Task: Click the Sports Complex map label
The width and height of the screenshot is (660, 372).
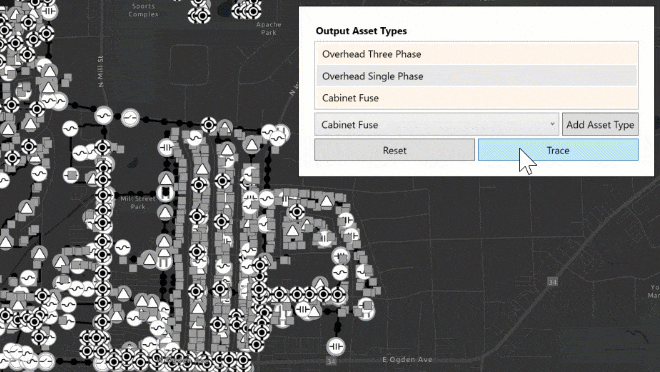Action: (x=144, y=10)
